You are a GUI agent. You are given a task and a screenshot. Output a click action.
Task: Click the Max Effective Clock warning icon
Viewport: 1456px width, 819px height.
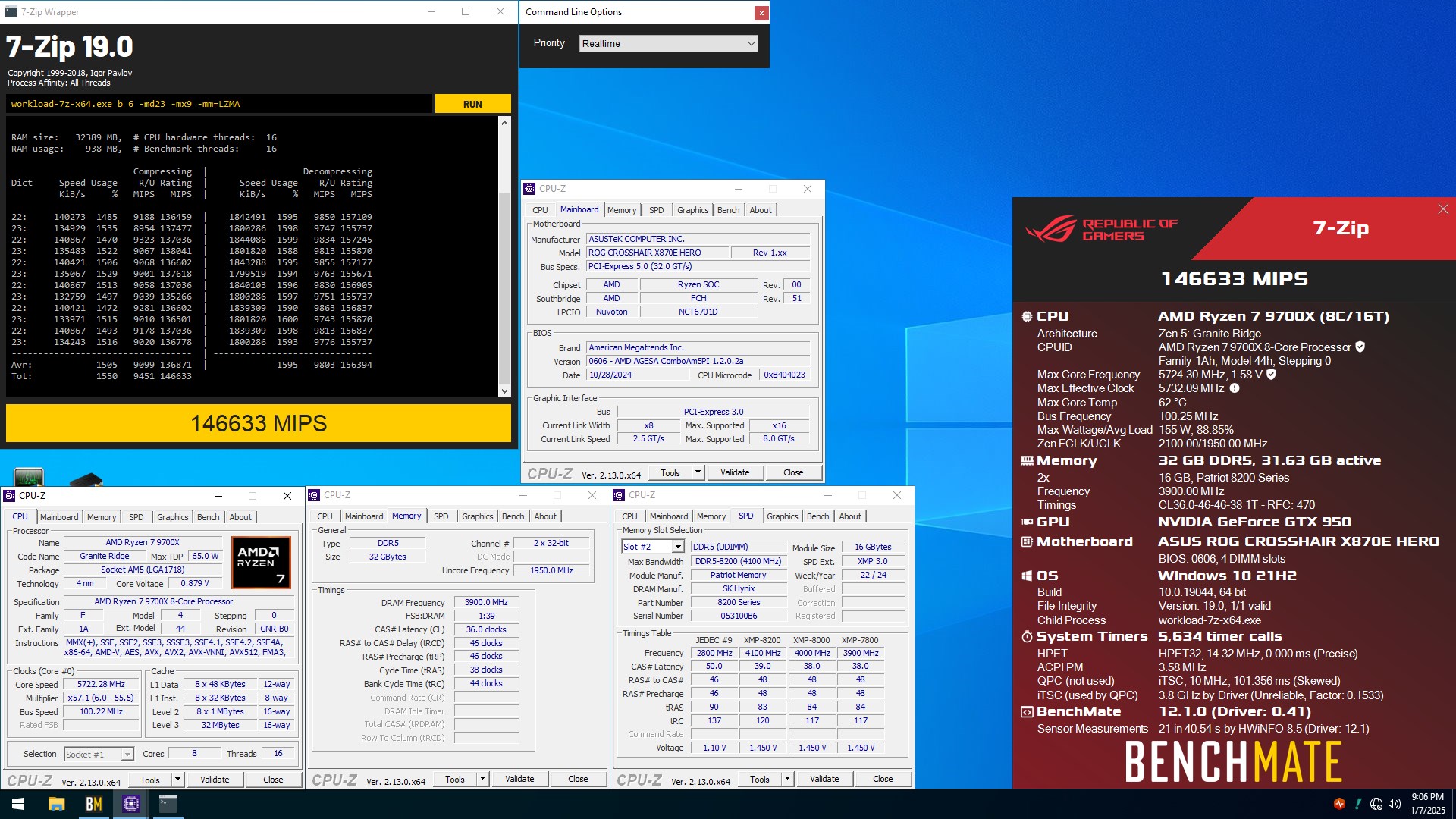point(1235,388)
